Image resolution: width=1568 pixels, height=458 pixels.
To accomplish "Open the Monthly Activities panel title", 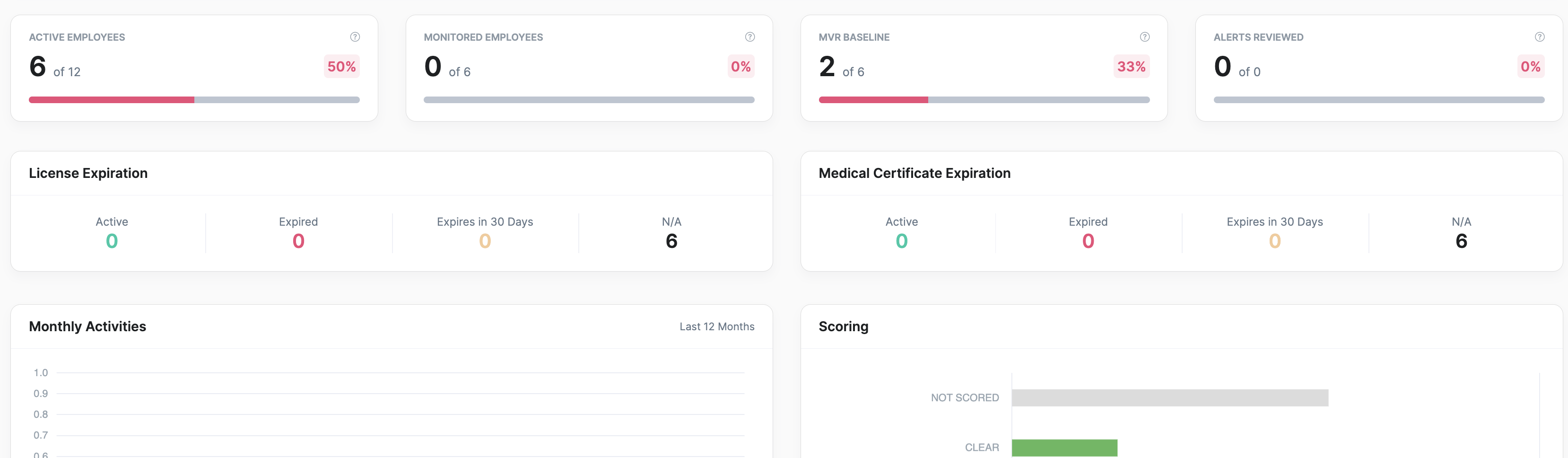I will coord(87,326).
